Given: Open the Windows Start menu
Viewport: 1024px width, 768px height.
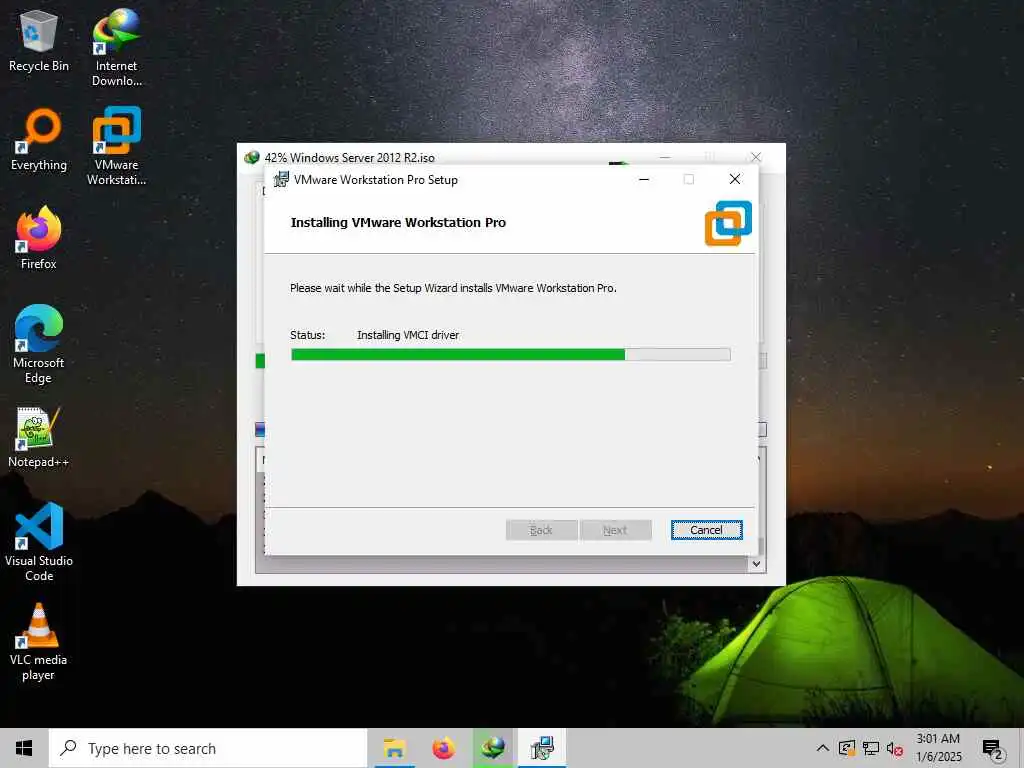Looking at the screenshot, I should (x=24, y=748).
